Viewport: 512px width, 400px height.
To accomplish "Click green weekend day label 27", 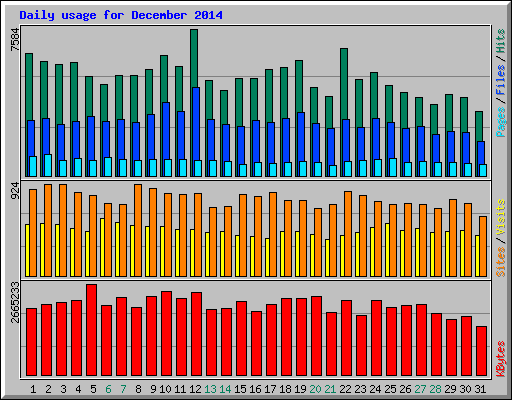I will click(420, 389).
